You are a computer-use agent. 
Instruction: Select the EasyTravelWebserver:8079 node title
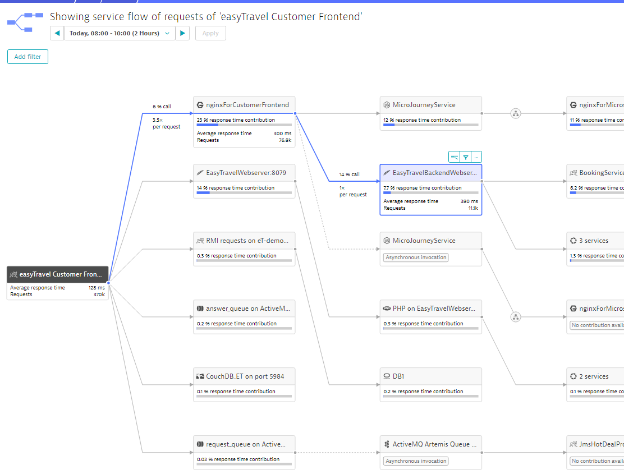coord(247,172)
